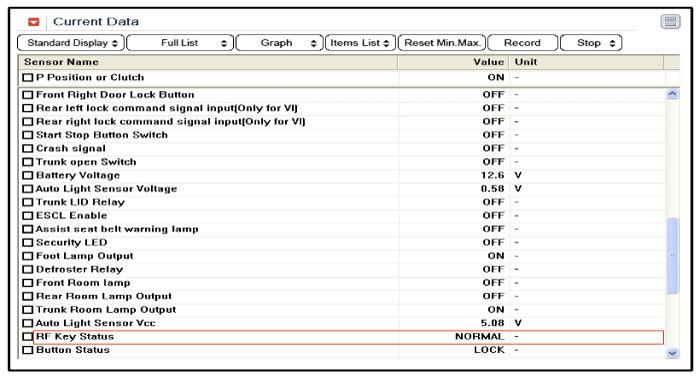Click the Reset Min.Max. button

coord(442,43)
